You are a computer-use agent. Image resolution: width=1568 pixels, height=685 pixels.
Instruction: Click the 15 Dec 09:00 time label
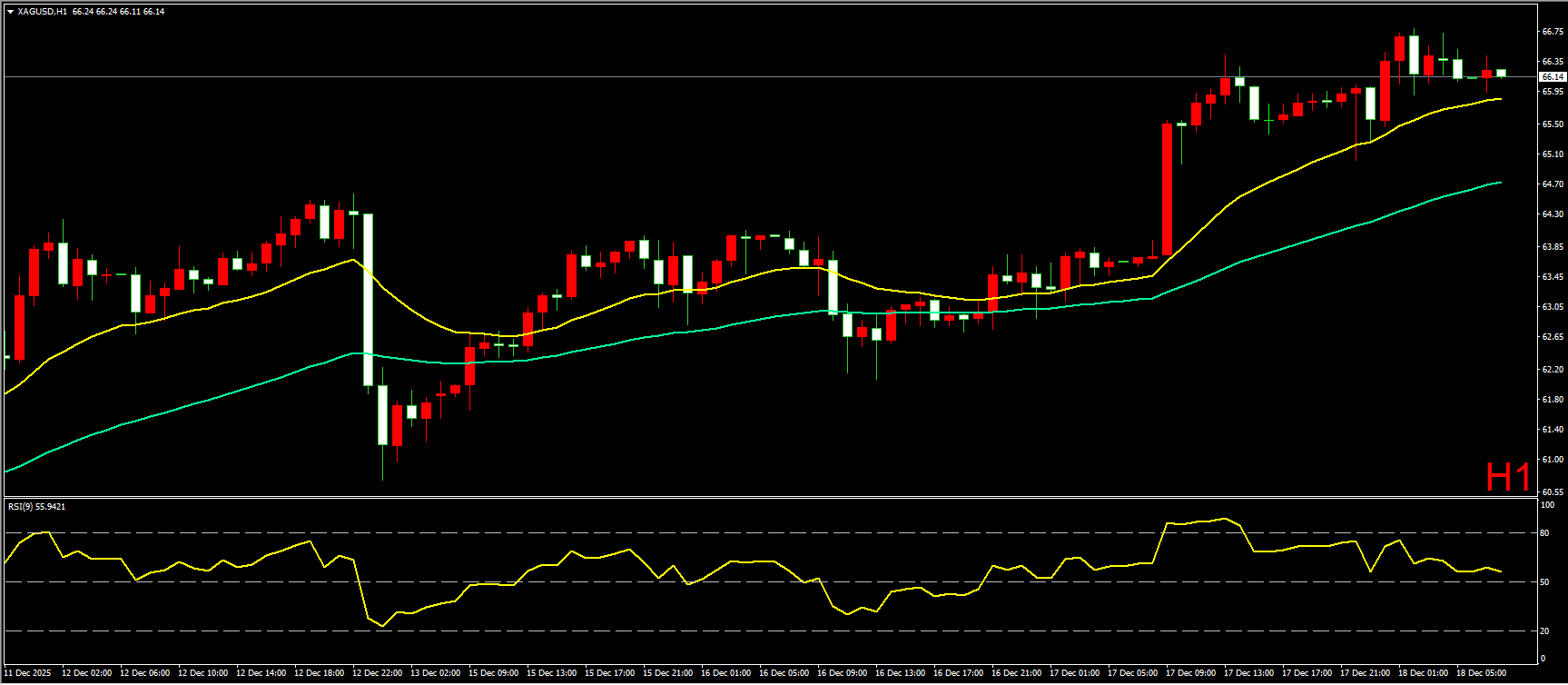(x=493, y=673)
